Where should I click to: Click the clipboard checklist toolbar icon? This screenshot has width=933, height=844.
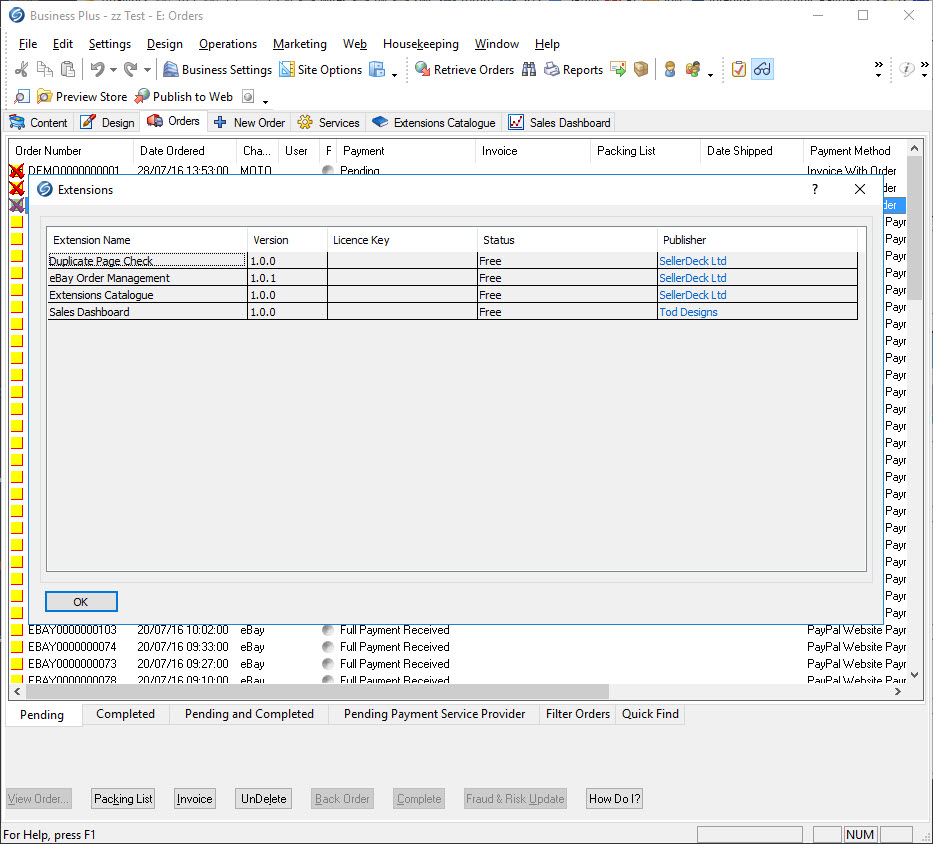point(739,70)
